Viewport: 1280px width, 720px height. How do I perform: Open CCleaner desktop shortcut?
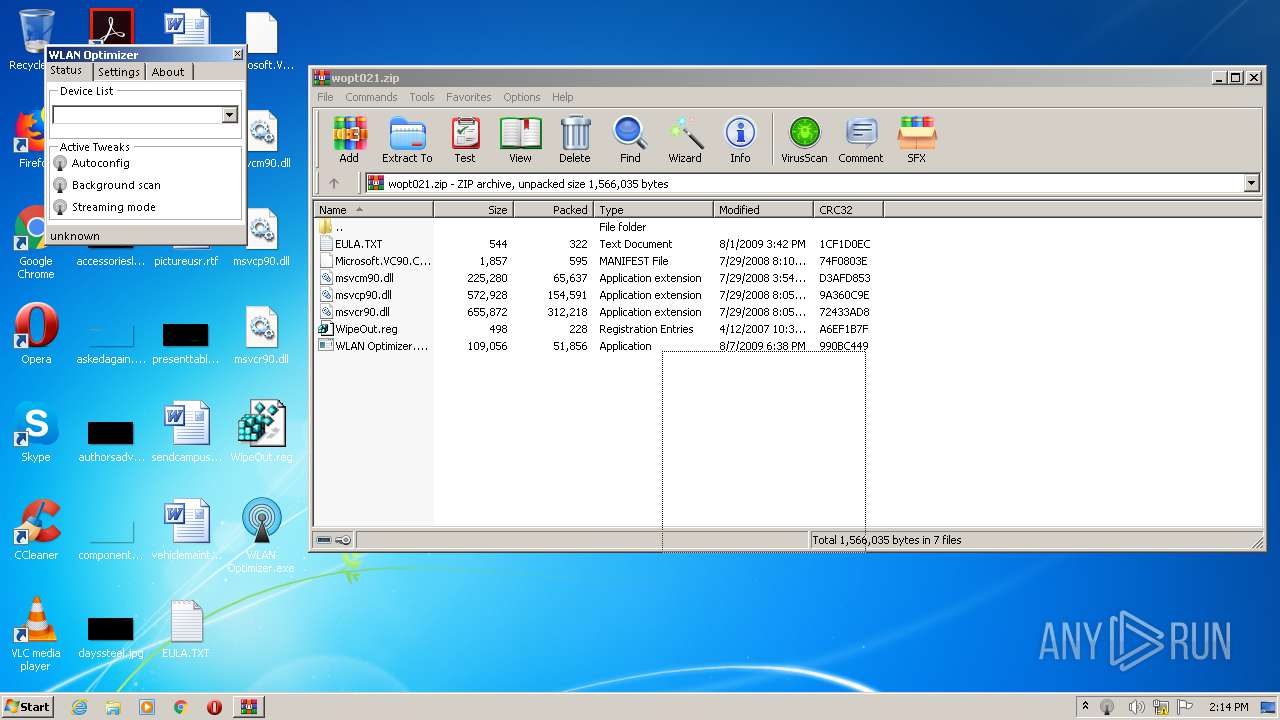click(x=35, y=530)
